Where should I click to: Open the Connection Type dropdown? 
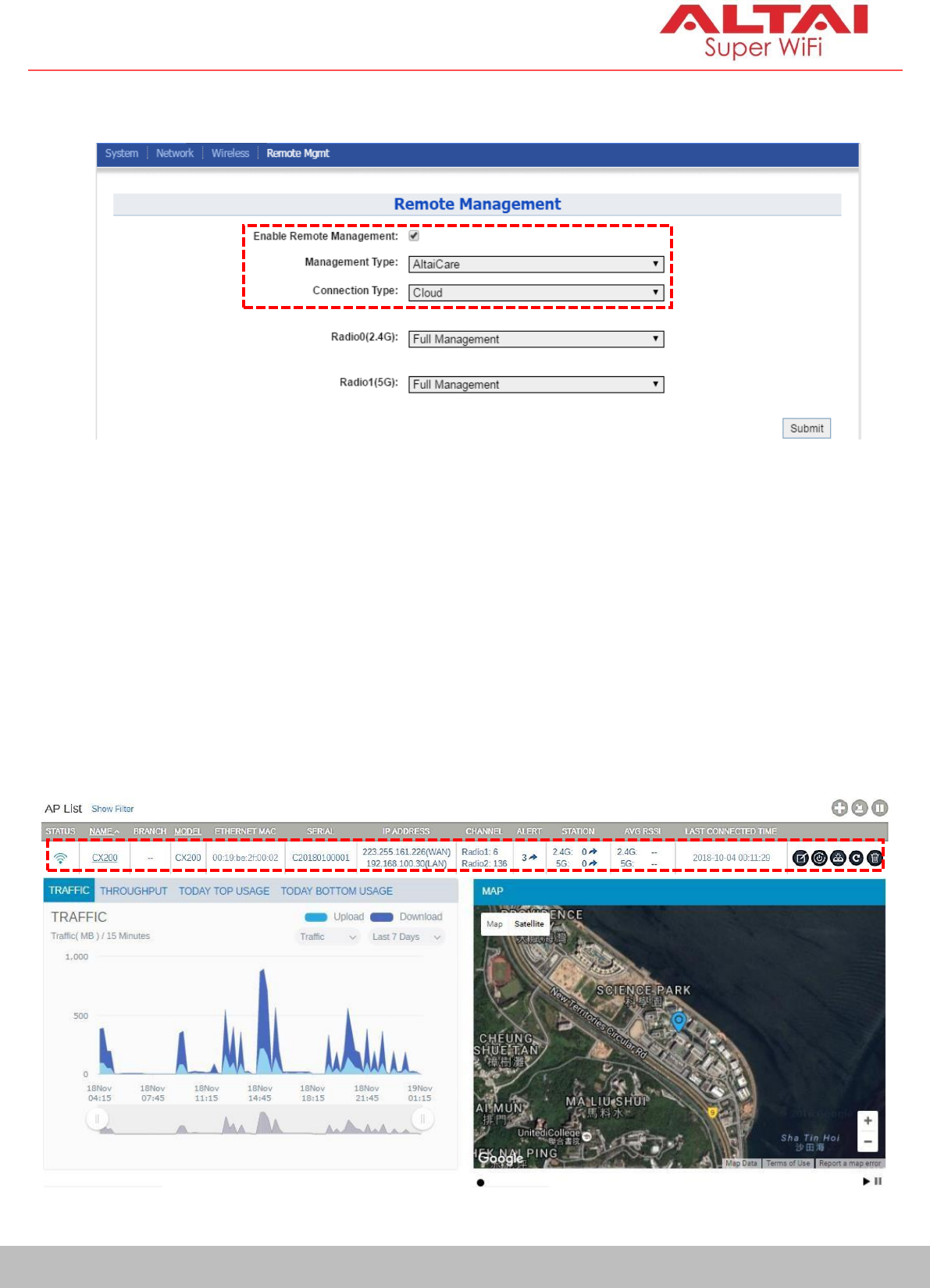536,293
